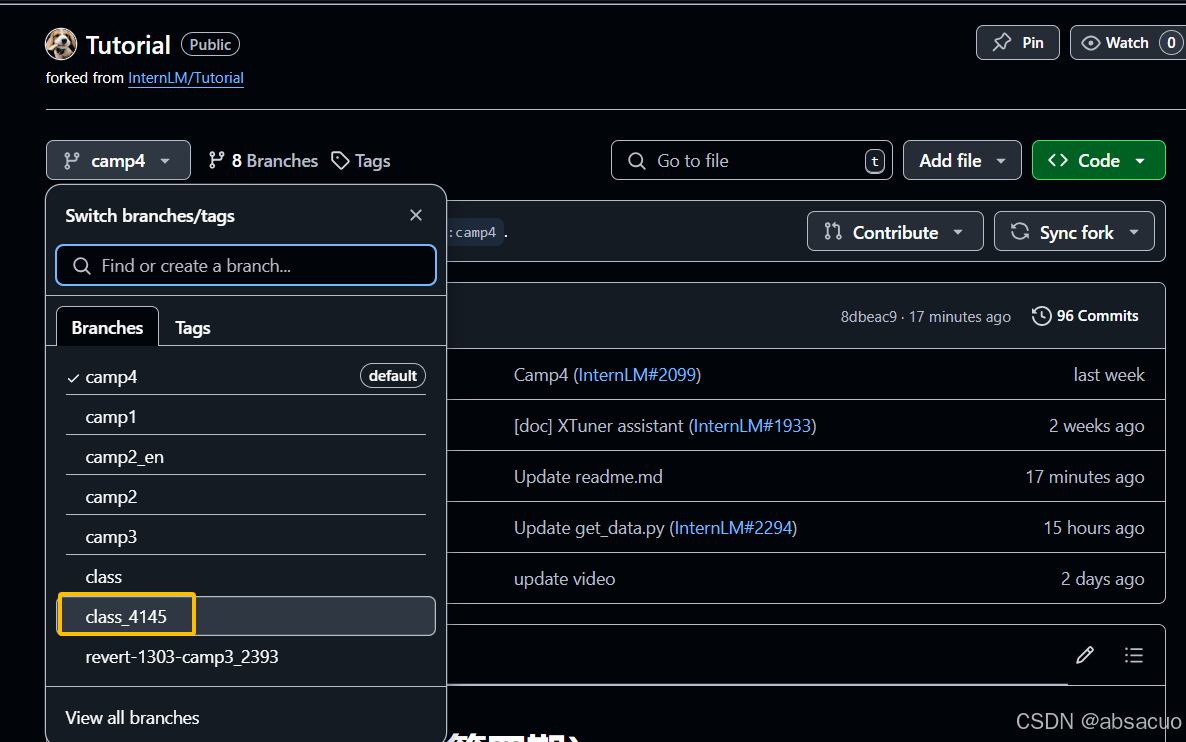This screenshot has width=1186, height=742.
Task: Click the tag icon beside Tags
Action: coord(340,160)
